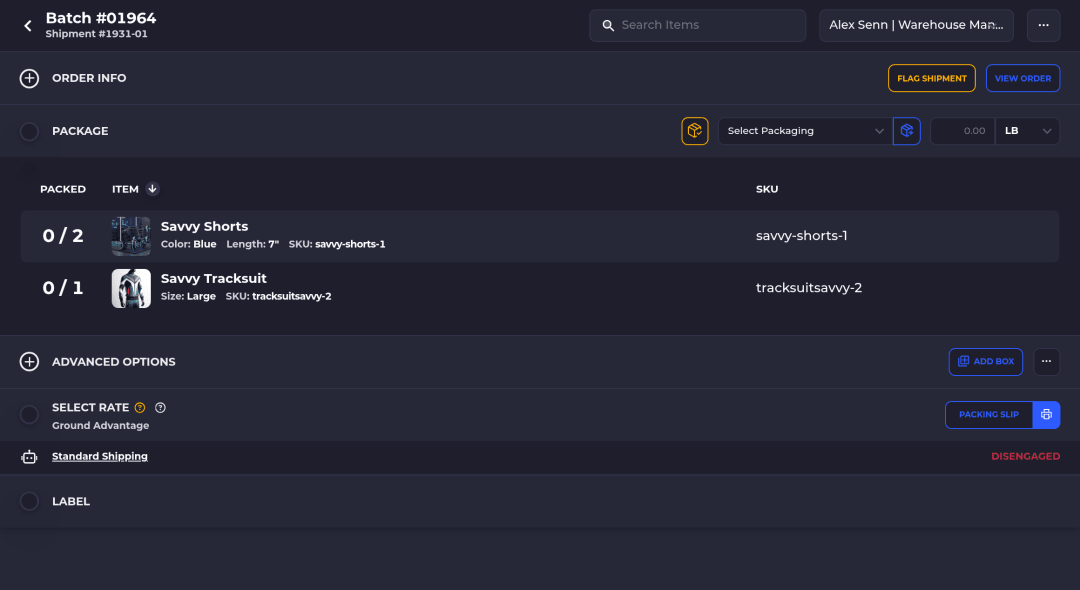Image resolution: width=1080 pixels, height=590 pixels.
Task: Open the Standard Shipping link
Action: [100, 456]
